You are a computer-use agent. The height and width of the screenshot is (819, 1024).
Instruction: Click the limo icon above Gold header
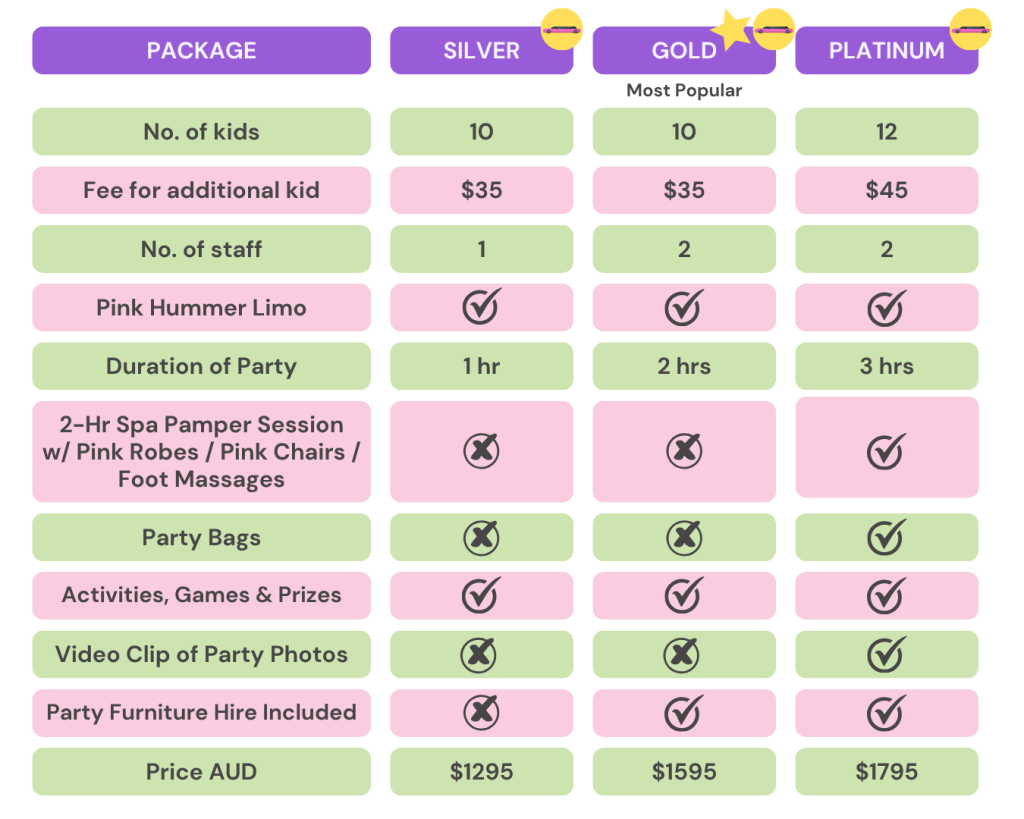pos(773,29)
